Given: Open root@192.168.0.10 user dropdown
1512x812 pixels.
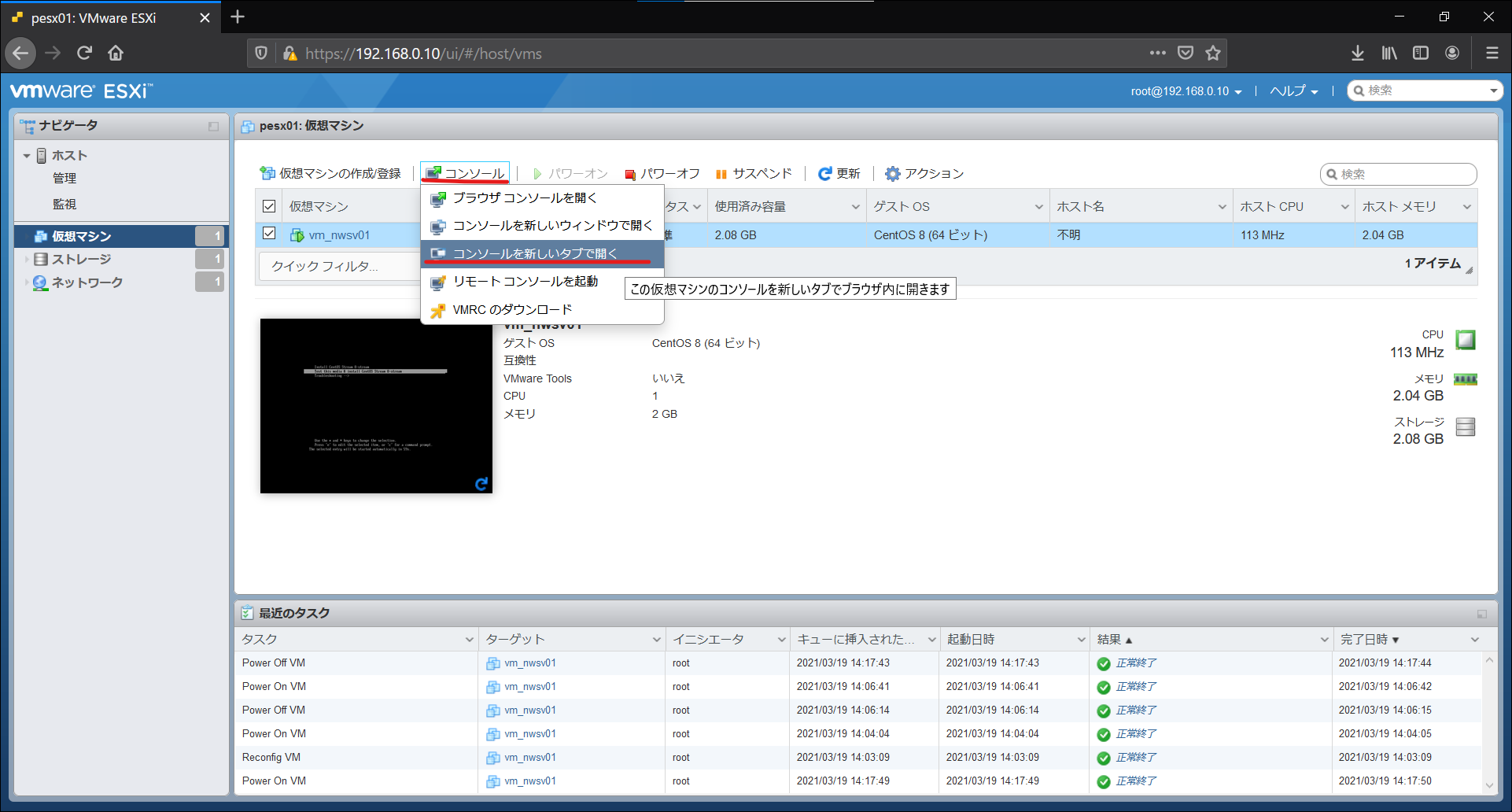Looking at the screenshot, I should (x=1186, y=91).
